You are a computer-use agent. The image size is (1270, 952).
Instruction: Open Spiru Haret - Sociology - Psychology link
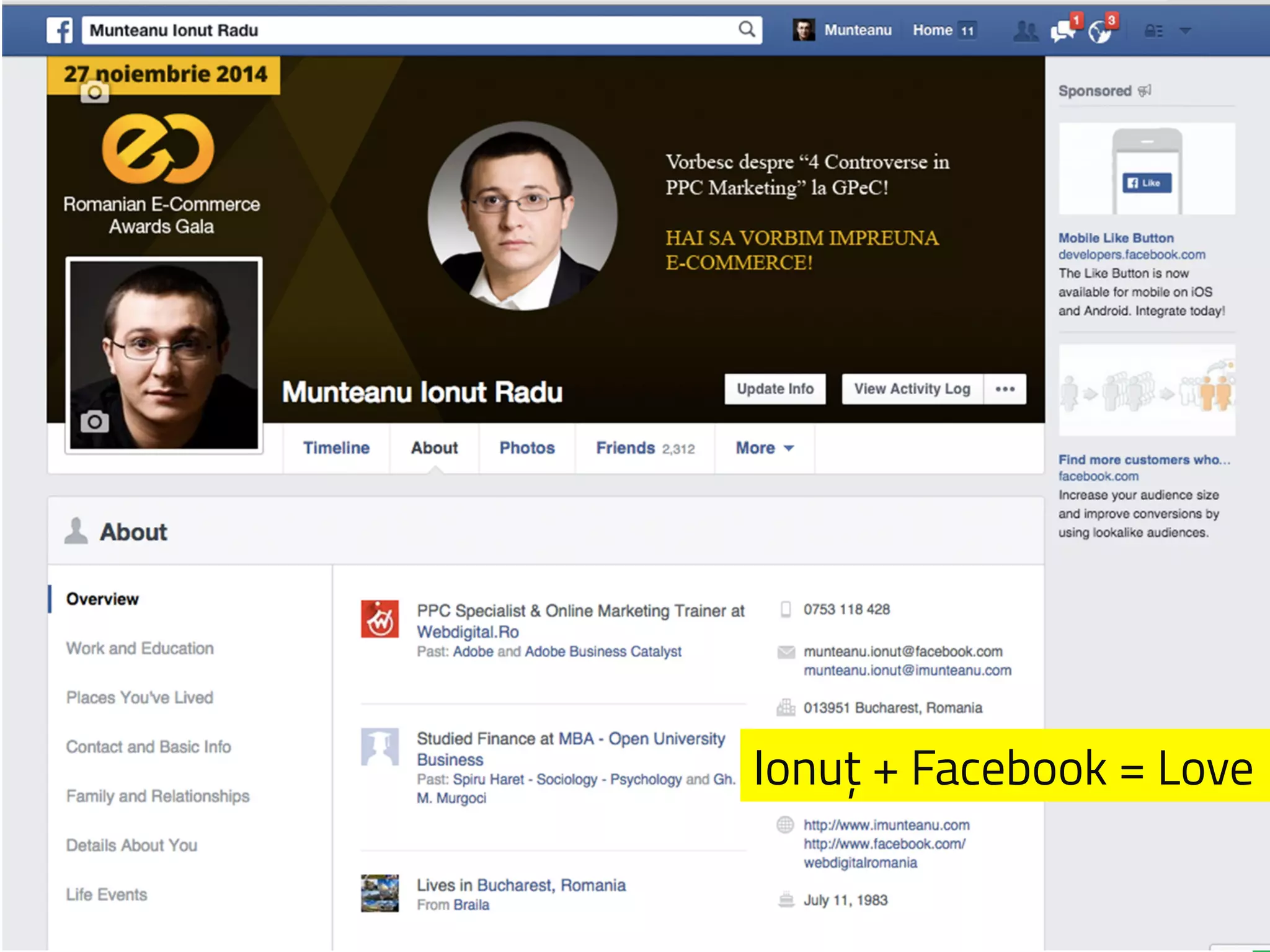[x=567, y=779]
